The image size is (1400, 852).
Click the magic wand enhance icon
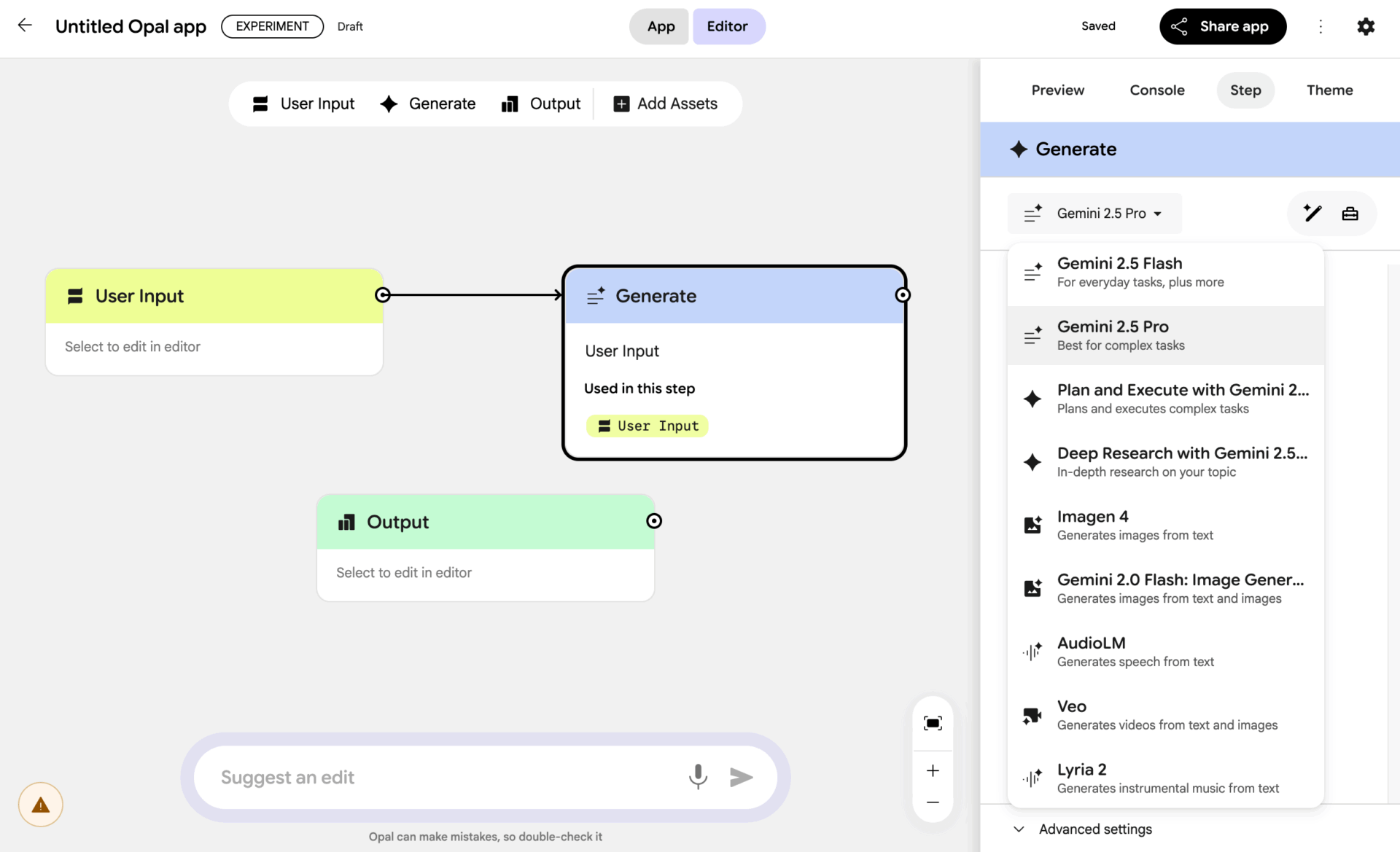pos(1312,213)
